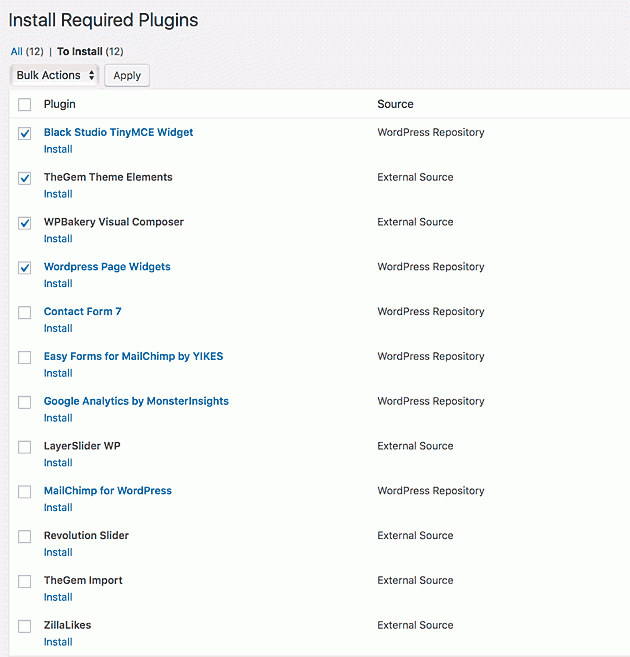Viewport: 630px width, 657px height.
Task: Uncheck TheGem Theme Elements checkbox
Action: [x=25, y=178]
